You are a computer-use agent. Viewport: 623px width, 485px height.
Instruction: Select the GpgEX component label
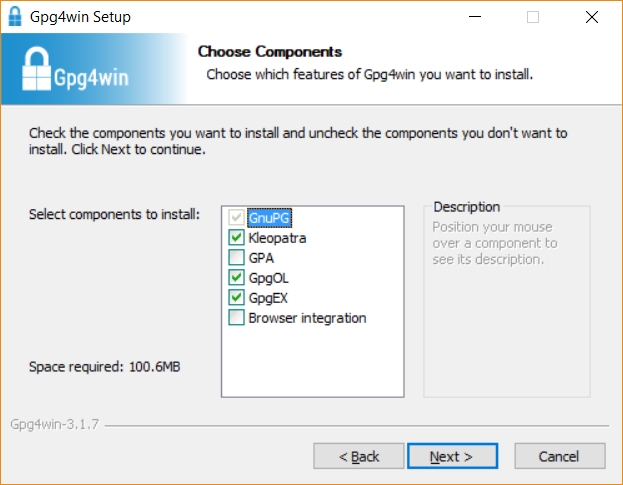point(268,298)
